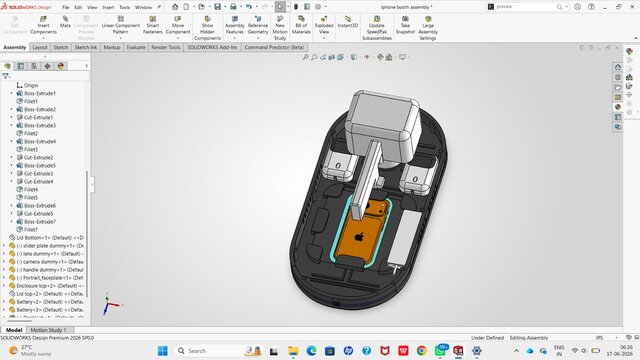The image size is (640, 360).
Task: Click the Undo icon
Action: (249, 7)
